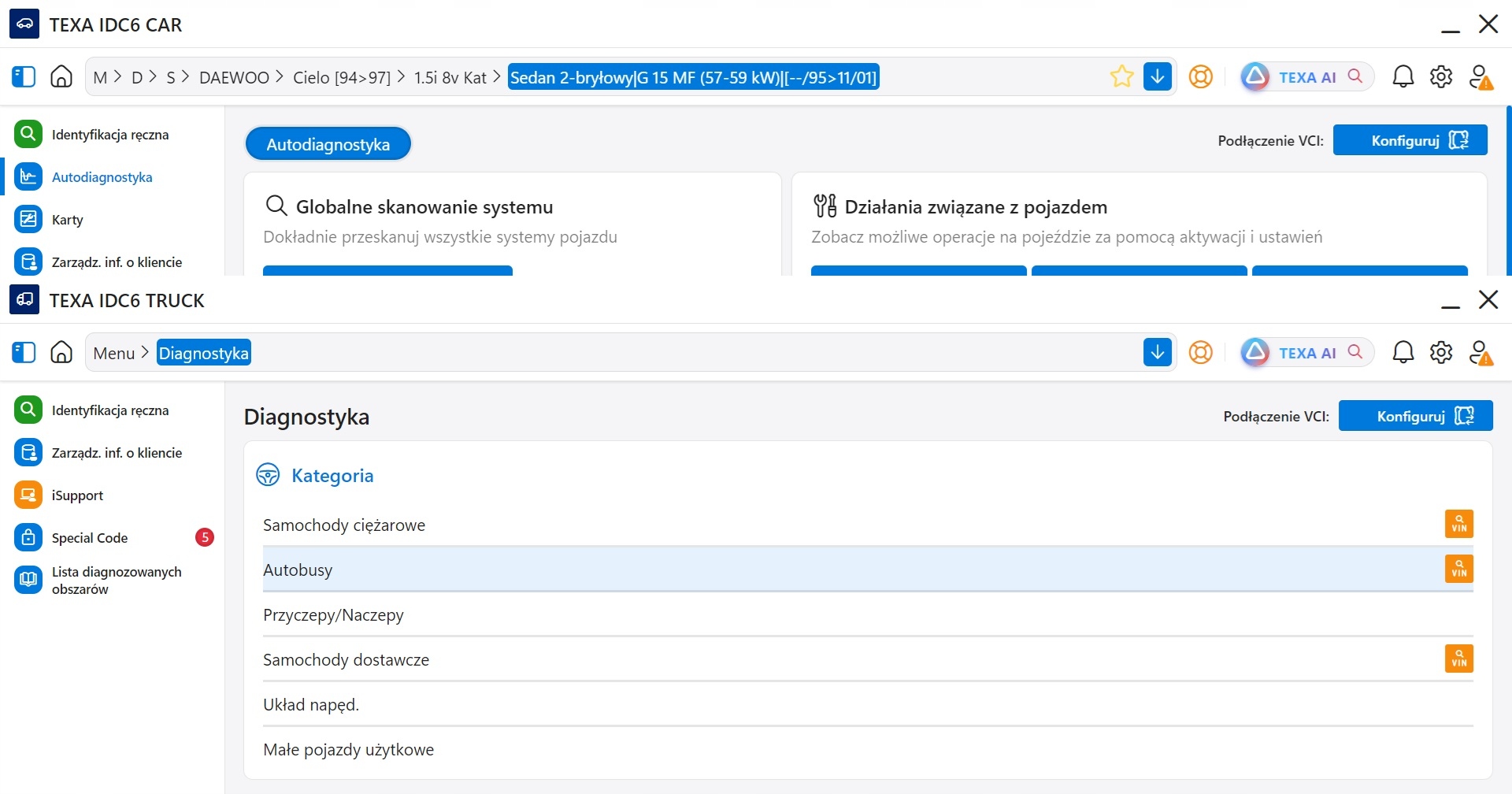This screenshot has height=794, width=1512.
Task: Click VIN search icon for Samochody dostawcze
Action: (1459, 659)
